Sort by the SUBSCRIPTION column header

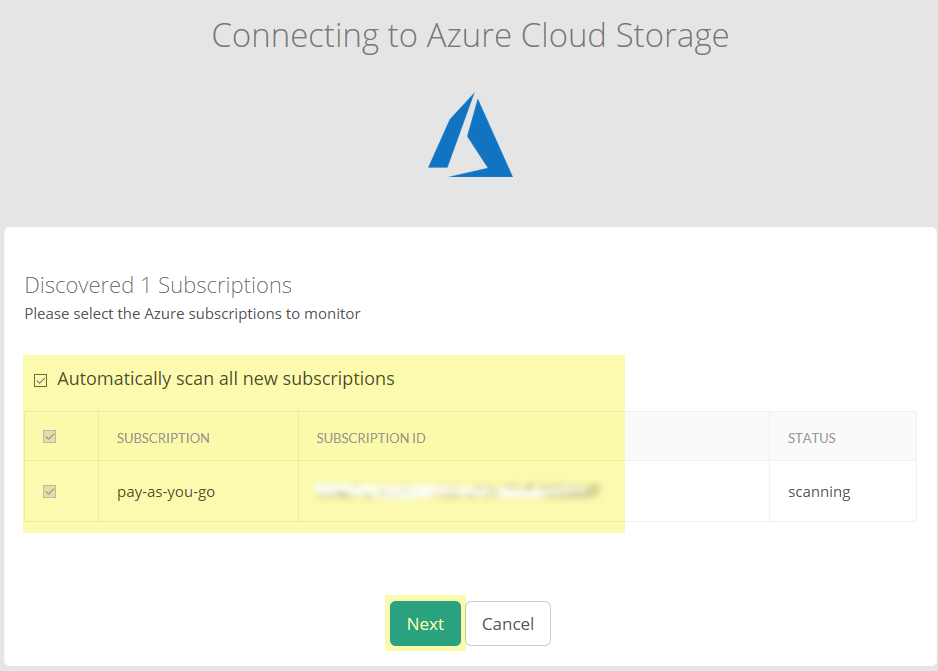[x=163, y=438]
